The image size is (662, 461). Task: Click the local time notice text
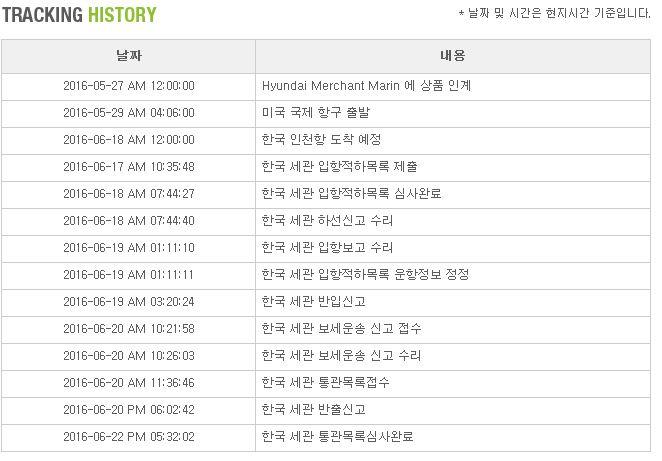tap(554, 13)
